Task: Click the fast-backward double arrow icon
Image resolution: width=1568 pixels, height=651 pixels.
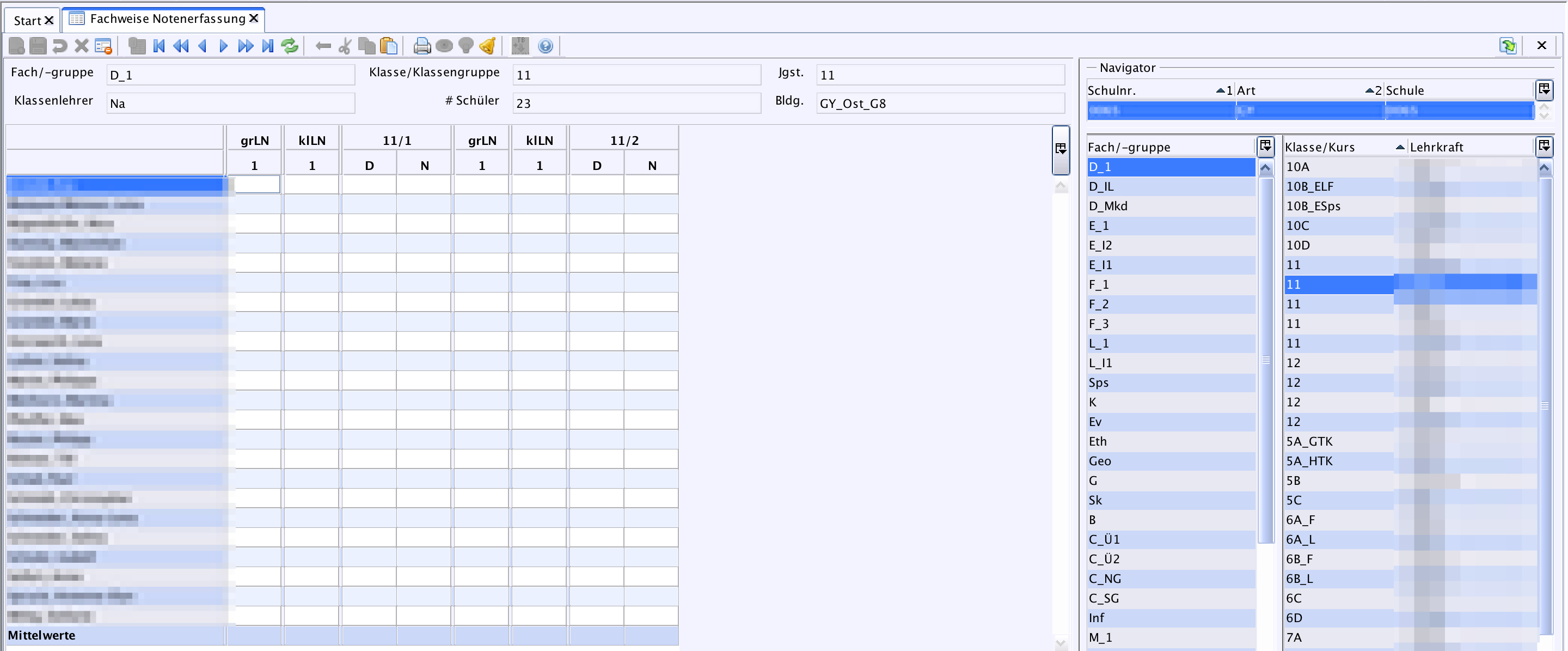Action: coord(181,46)
